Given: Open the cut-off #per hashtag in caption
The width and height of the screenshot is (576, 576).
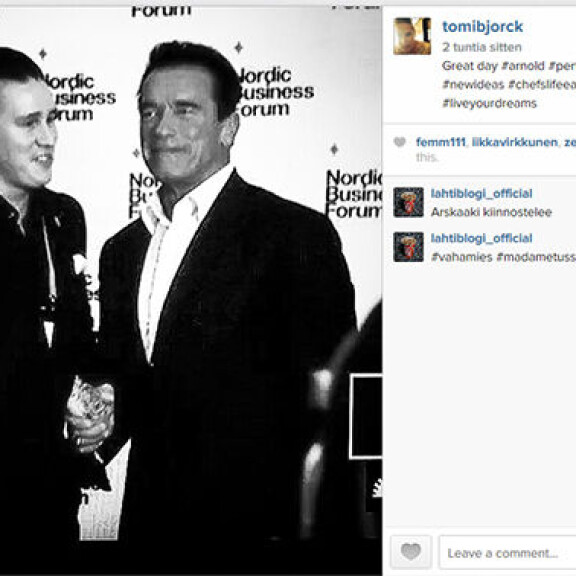Looking at the screenshot, I should [x=562, y=66].
